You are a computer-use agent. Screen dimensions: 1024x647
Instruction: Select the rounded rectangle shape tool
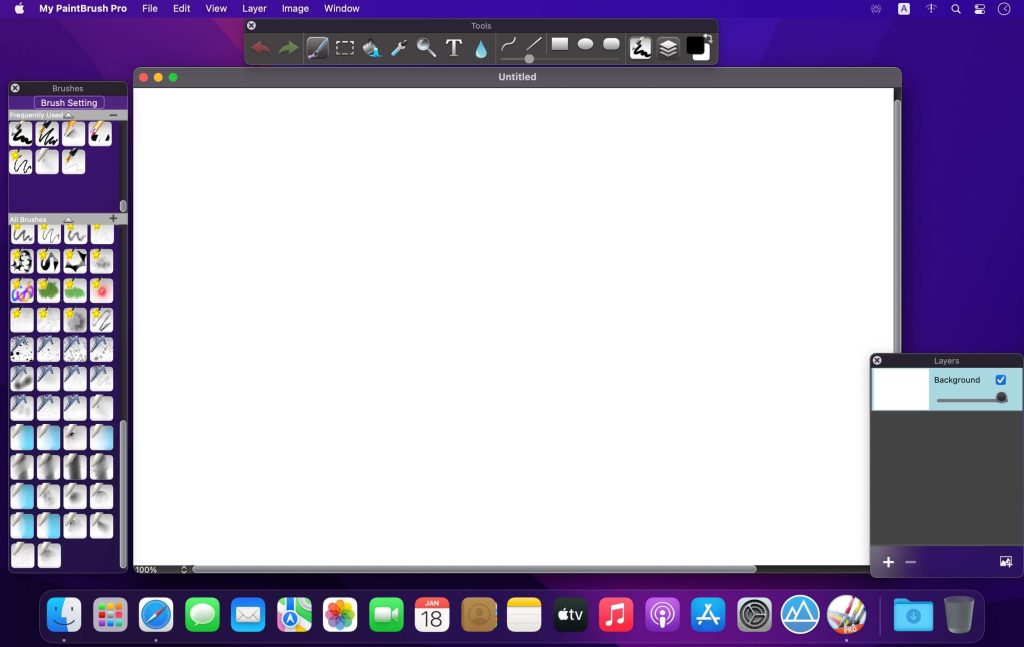612,44
